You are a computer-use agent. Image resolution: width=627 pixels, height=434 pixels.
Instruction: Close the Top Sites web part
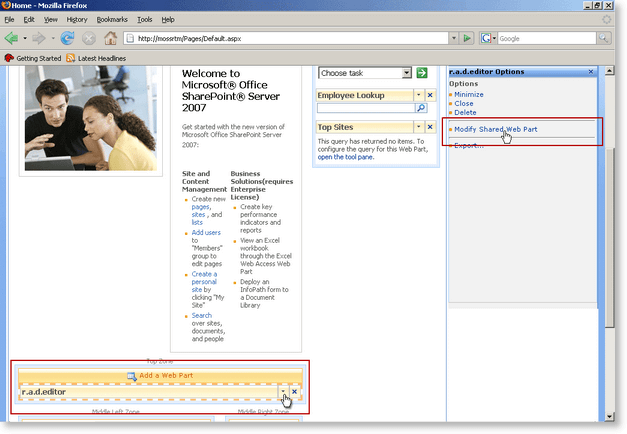tap(430, 127)
